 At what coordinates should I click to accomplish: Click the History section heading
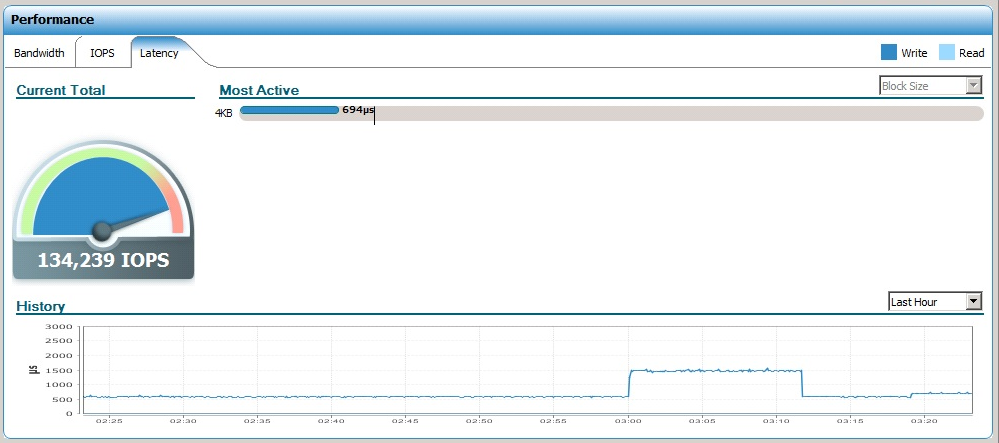click(x=41, y=306)
